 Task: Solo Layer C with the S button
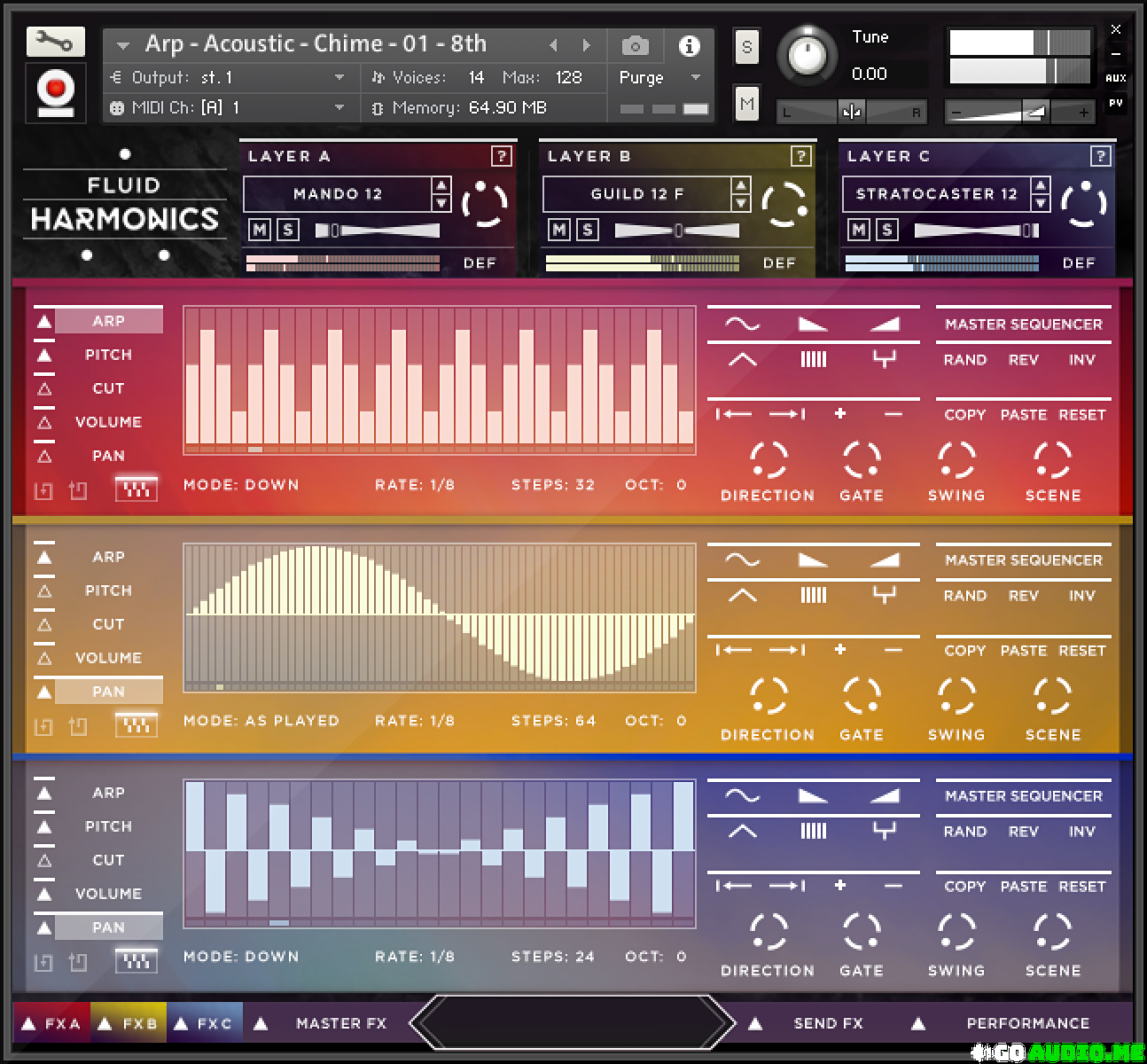(x=886, y=231)
